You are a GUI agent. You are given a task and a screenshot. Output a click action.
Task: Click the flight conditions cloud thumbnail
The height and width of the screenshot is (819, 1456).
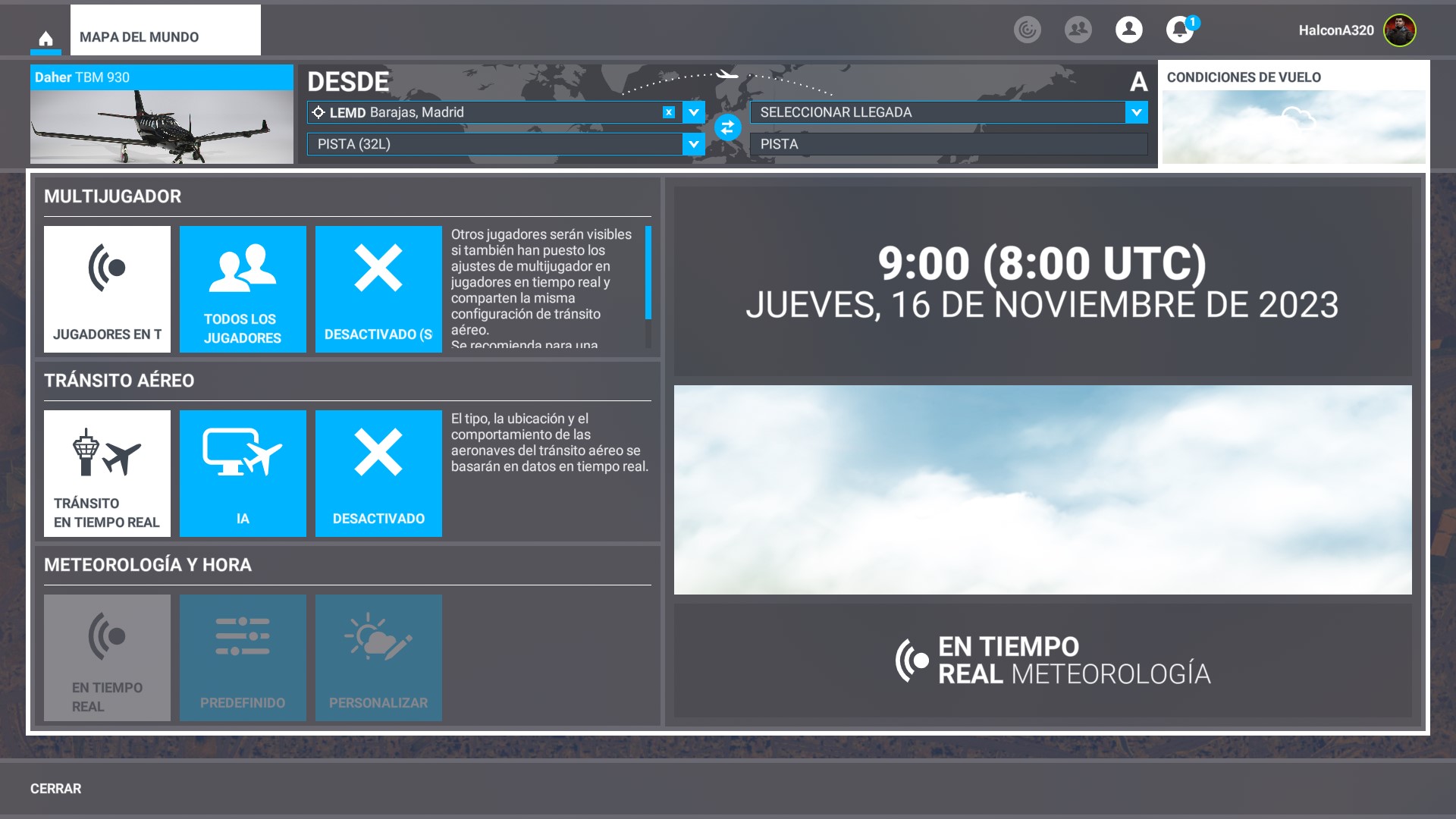tap(1294, 127)
